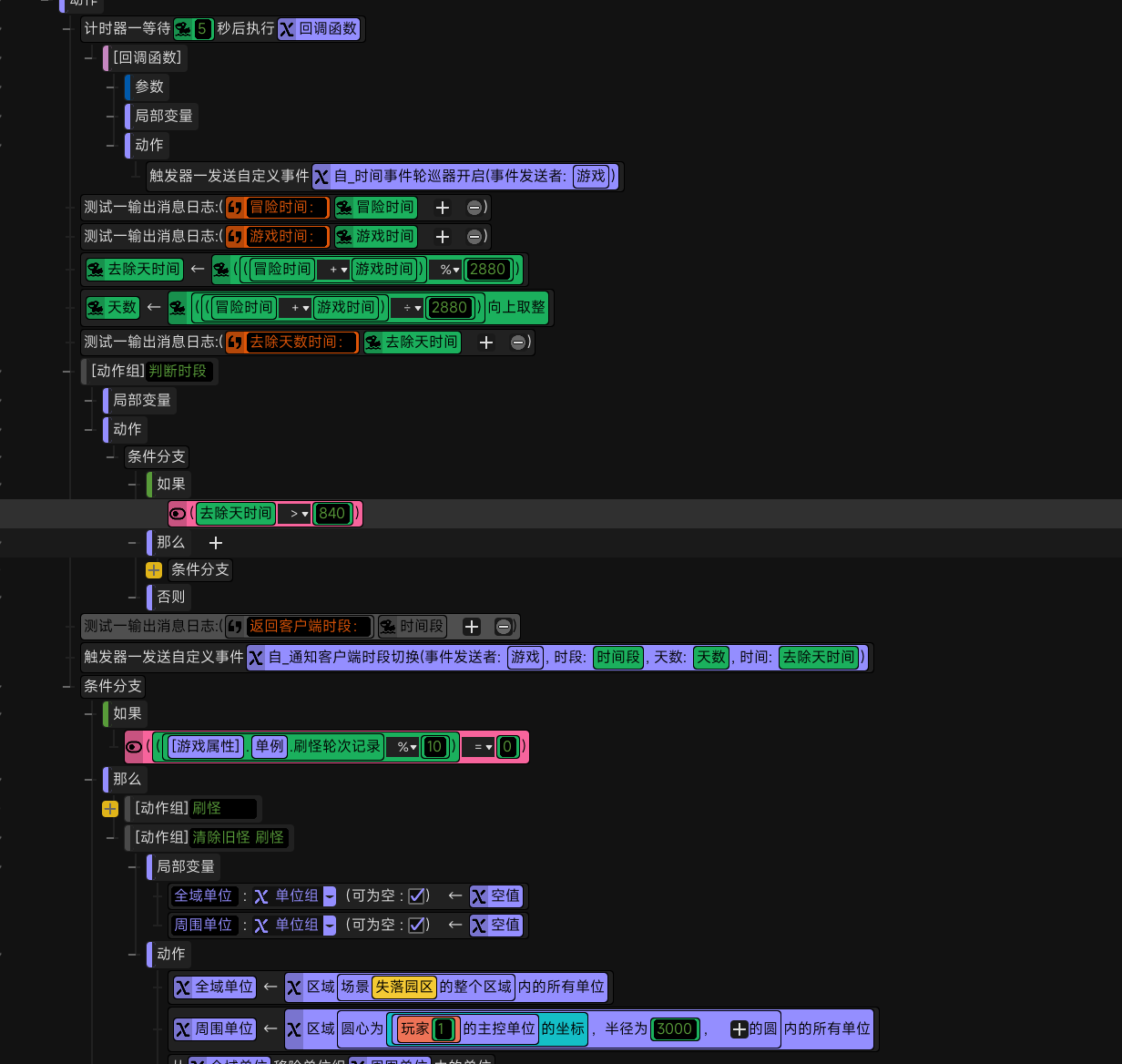Image resolution: width=1122 pixels, height=1064 pixels.
Task: Edit the radius value 3000
Action: 675,1029
